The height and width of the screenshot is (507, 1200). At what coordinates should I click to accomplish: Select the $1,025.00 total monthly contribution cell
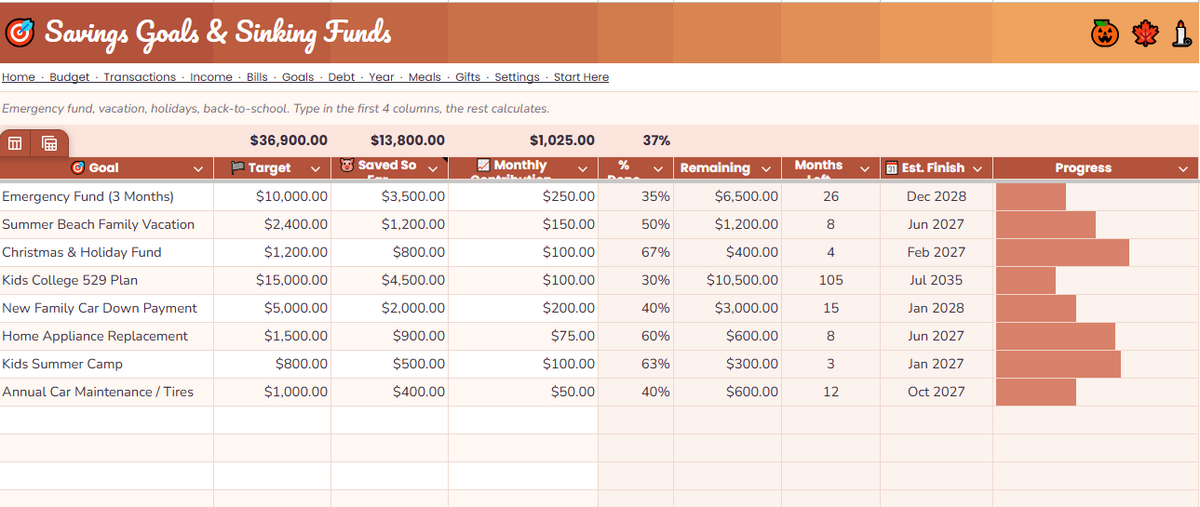point(523,141)
